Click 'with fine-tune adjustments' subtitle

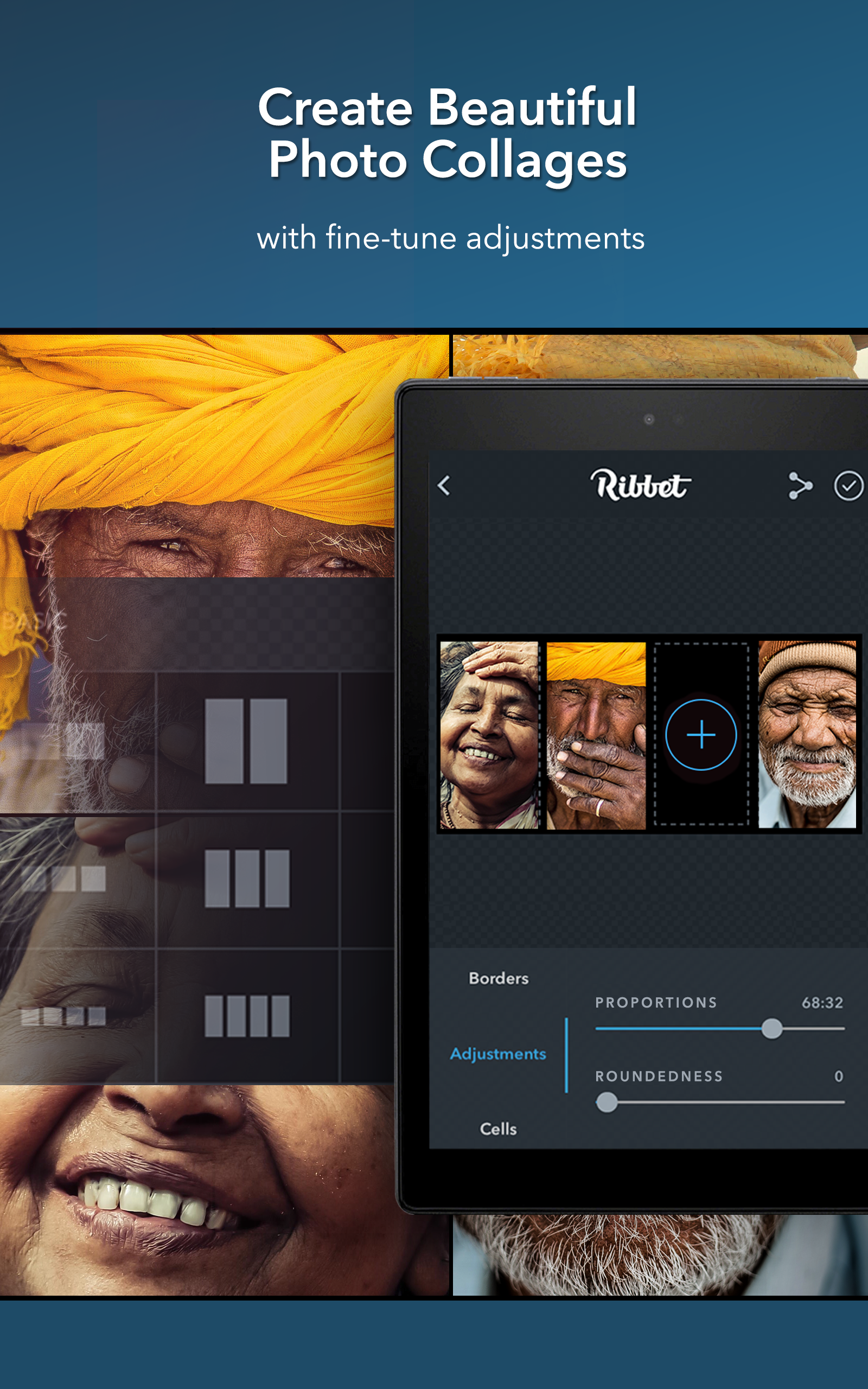click(x=451, y=238)
